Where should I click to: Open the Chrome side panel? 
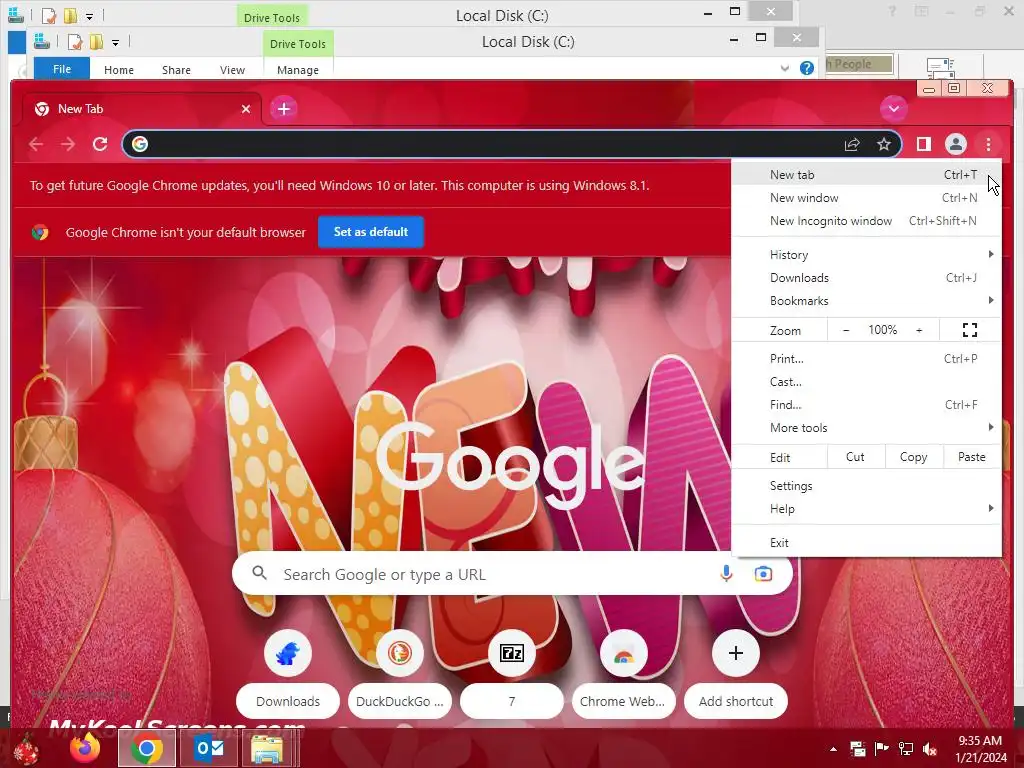[923, 144]
